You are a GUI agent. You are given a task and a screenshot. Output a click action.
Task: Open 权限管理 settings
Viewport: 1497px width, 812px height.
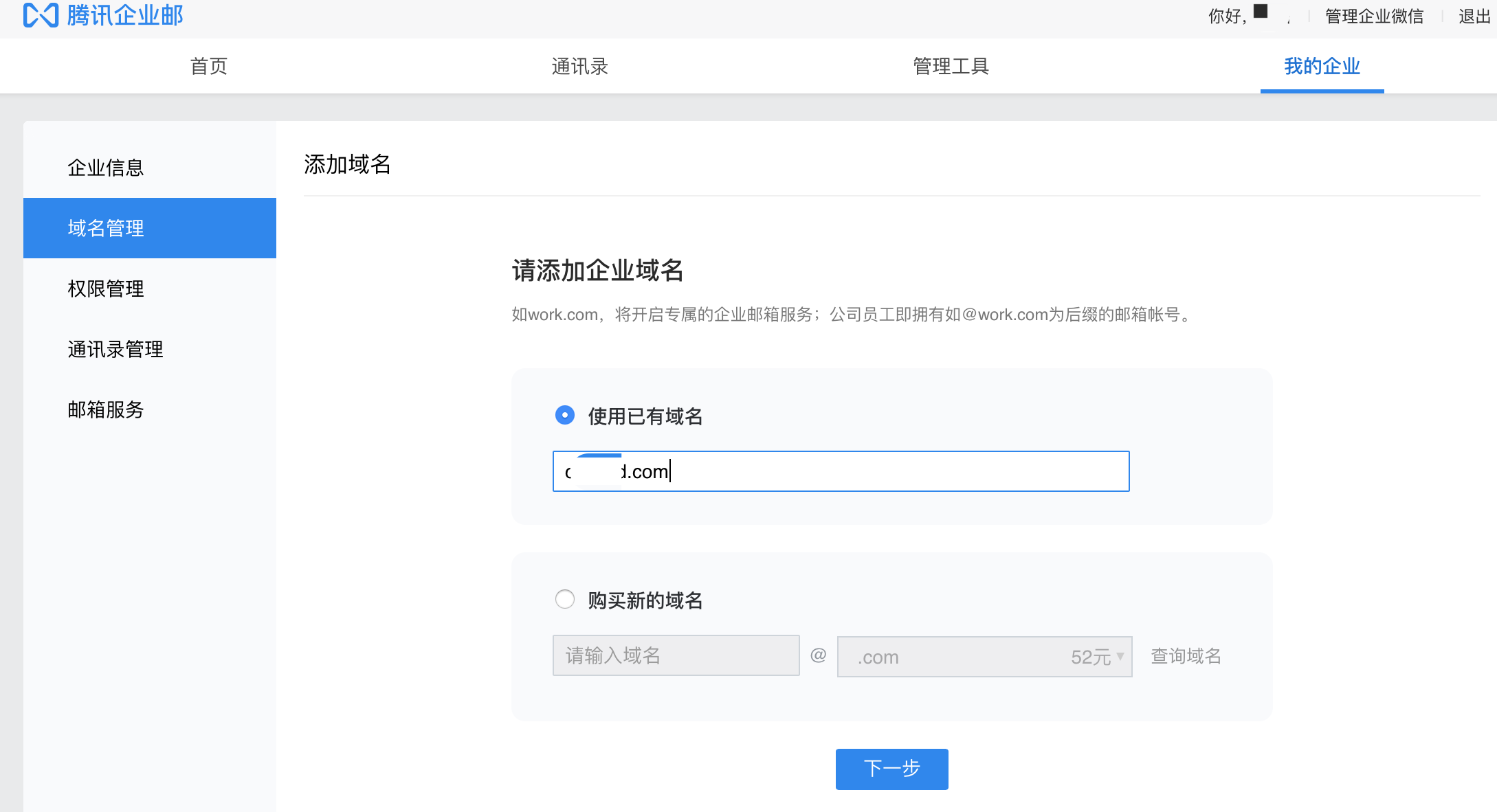pos(104,289)
